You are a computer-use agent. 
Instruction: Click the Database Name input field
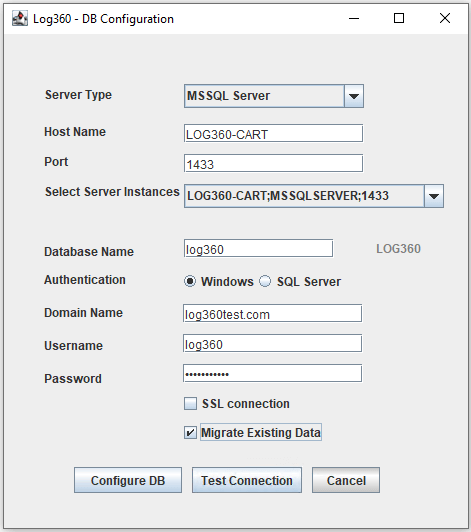tap(258, 248)
